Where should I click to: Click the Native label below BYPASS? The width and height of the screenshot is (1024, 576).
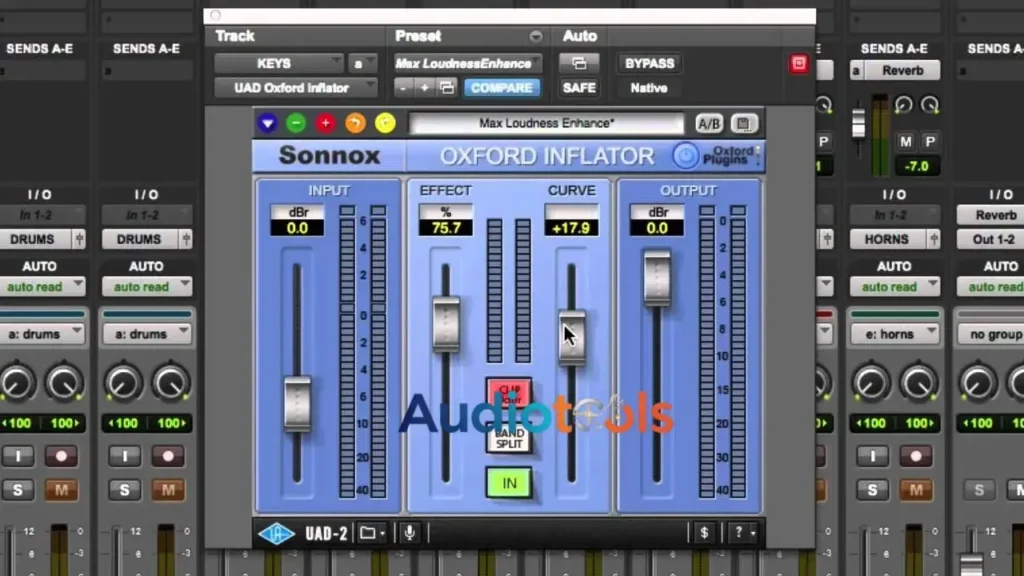(x=648, y=88)
